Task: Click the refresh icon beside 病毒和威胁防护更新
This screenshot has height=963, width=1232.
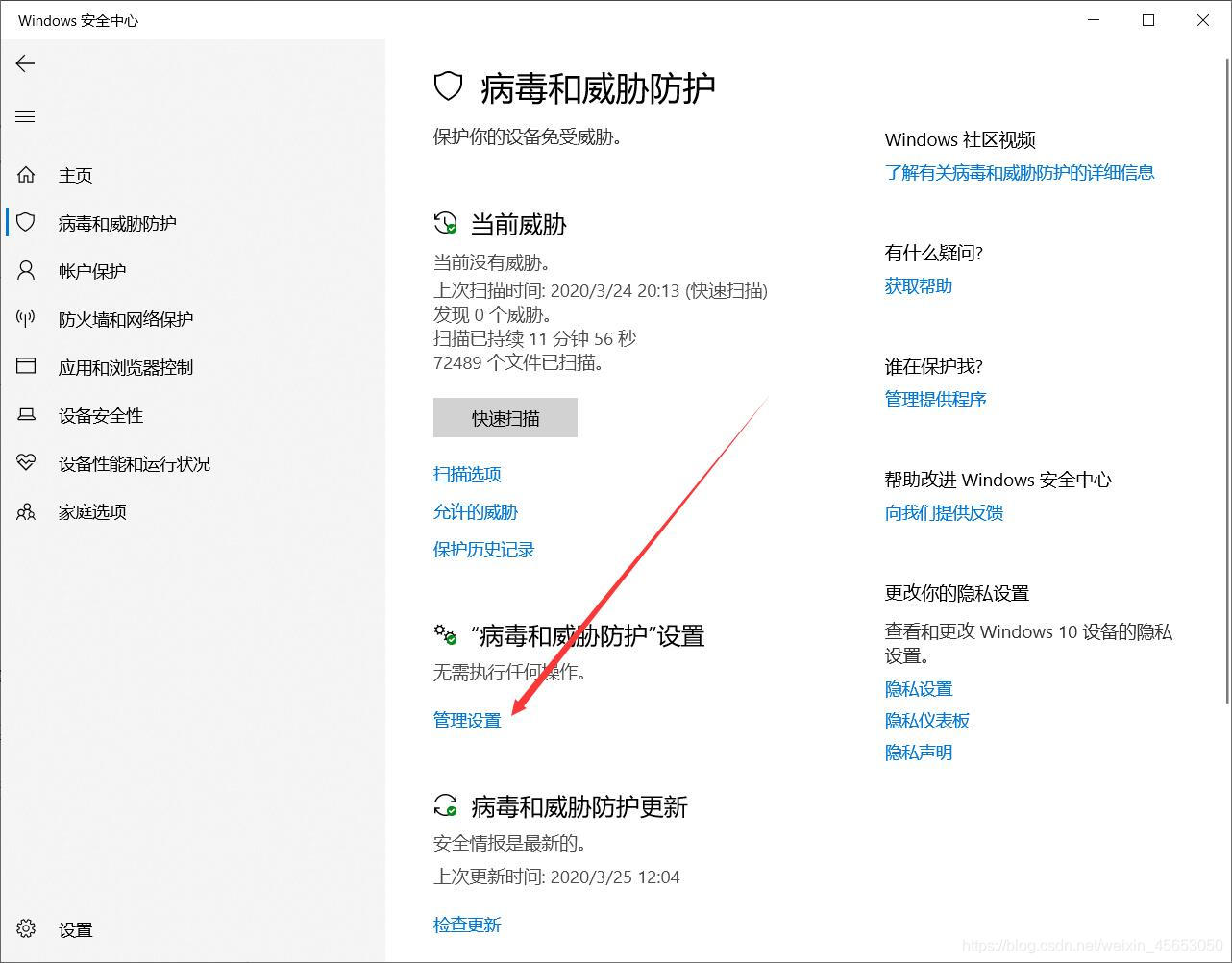Action: tap(445, 805)
